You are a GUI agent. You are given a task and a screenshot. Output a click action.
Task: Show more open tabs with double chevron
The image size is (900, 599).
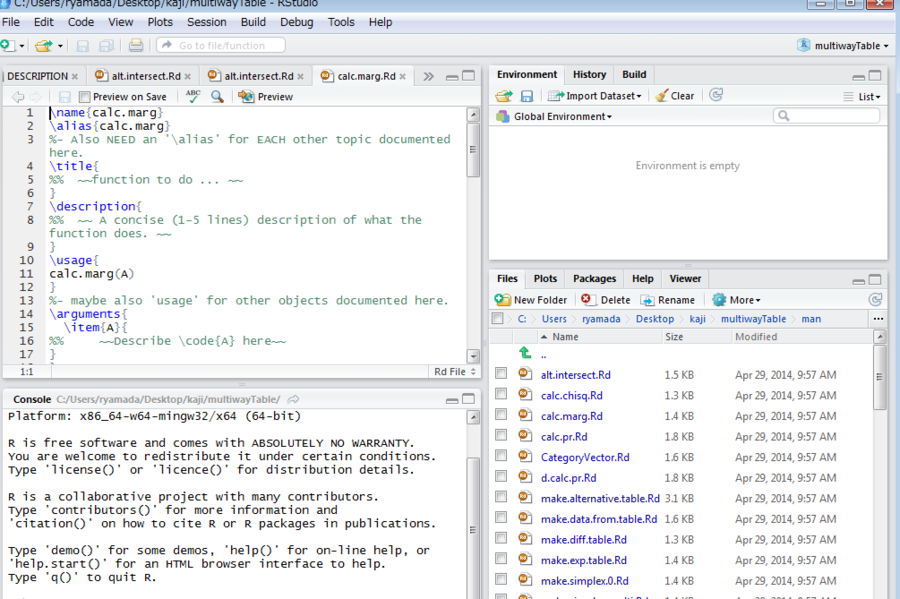tap(429, 76)
